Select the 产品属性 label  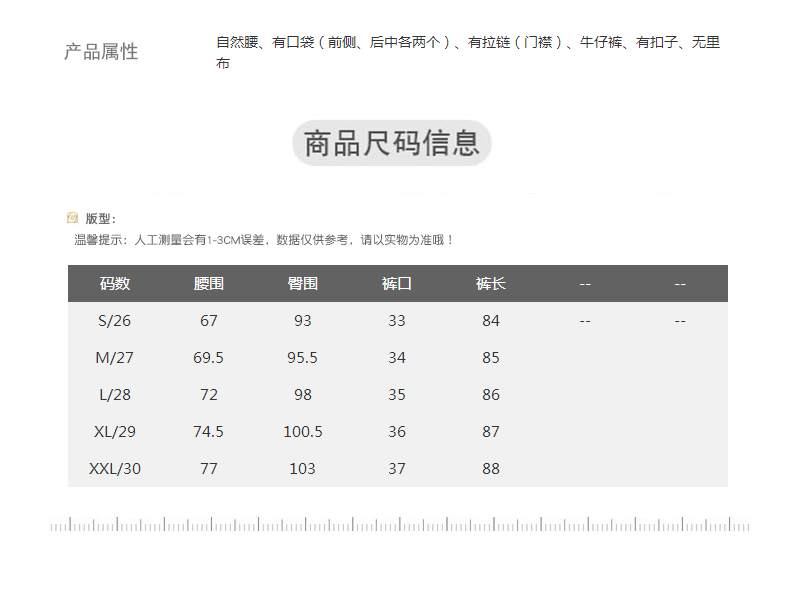coord(101,52)
